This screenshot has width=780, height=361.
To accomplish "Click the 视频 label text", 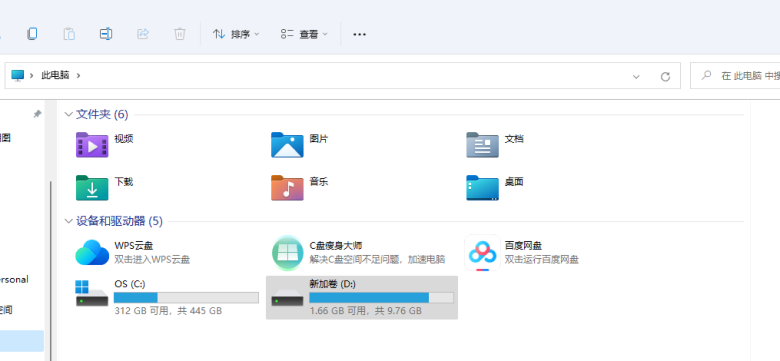I will [124, 139].
